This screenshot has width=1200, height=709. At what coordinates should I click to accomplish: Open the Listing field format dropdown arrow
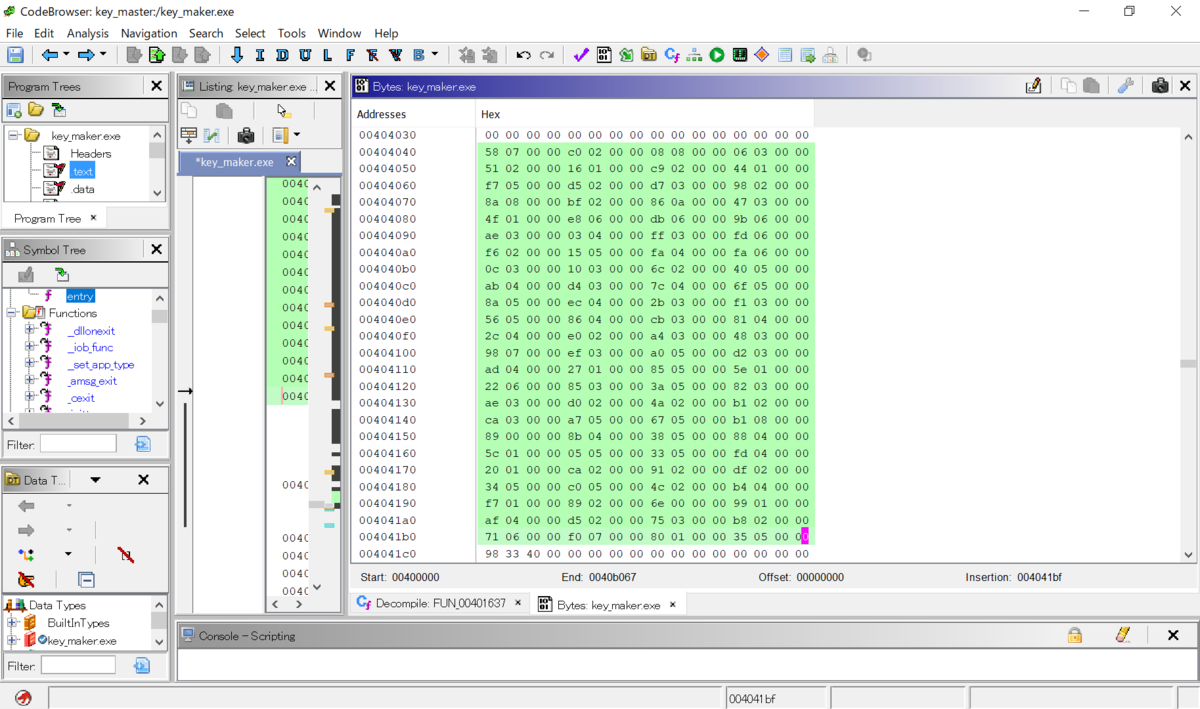pos(296,135)
